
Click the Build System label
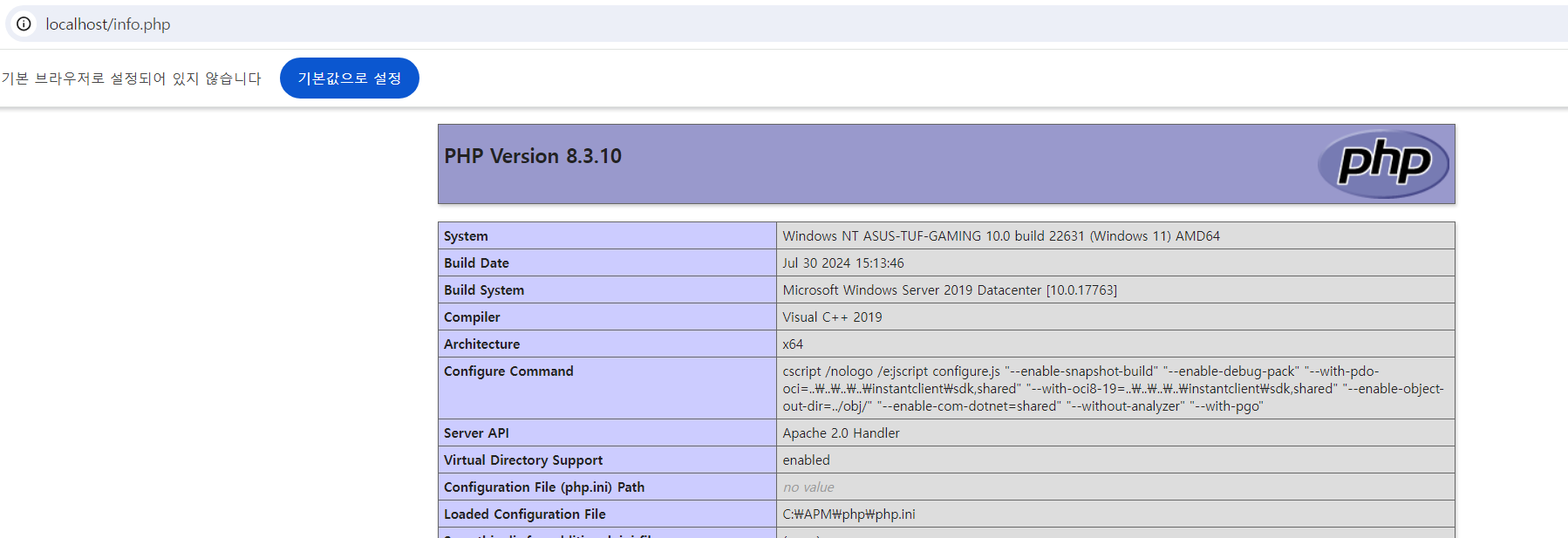pos(484,290)
